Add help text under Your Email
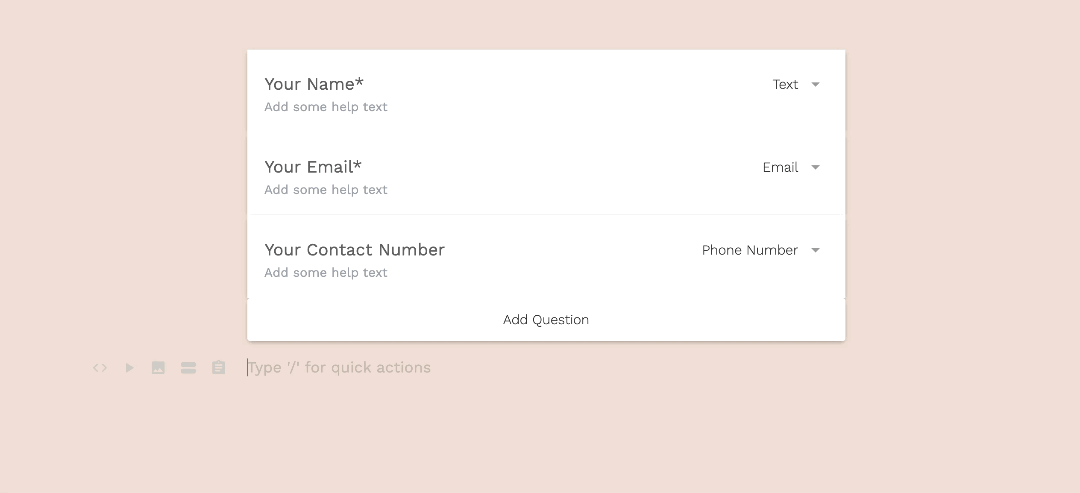Screen dimensions: 1080x493 pyautogui.click(x=326, y=190)
